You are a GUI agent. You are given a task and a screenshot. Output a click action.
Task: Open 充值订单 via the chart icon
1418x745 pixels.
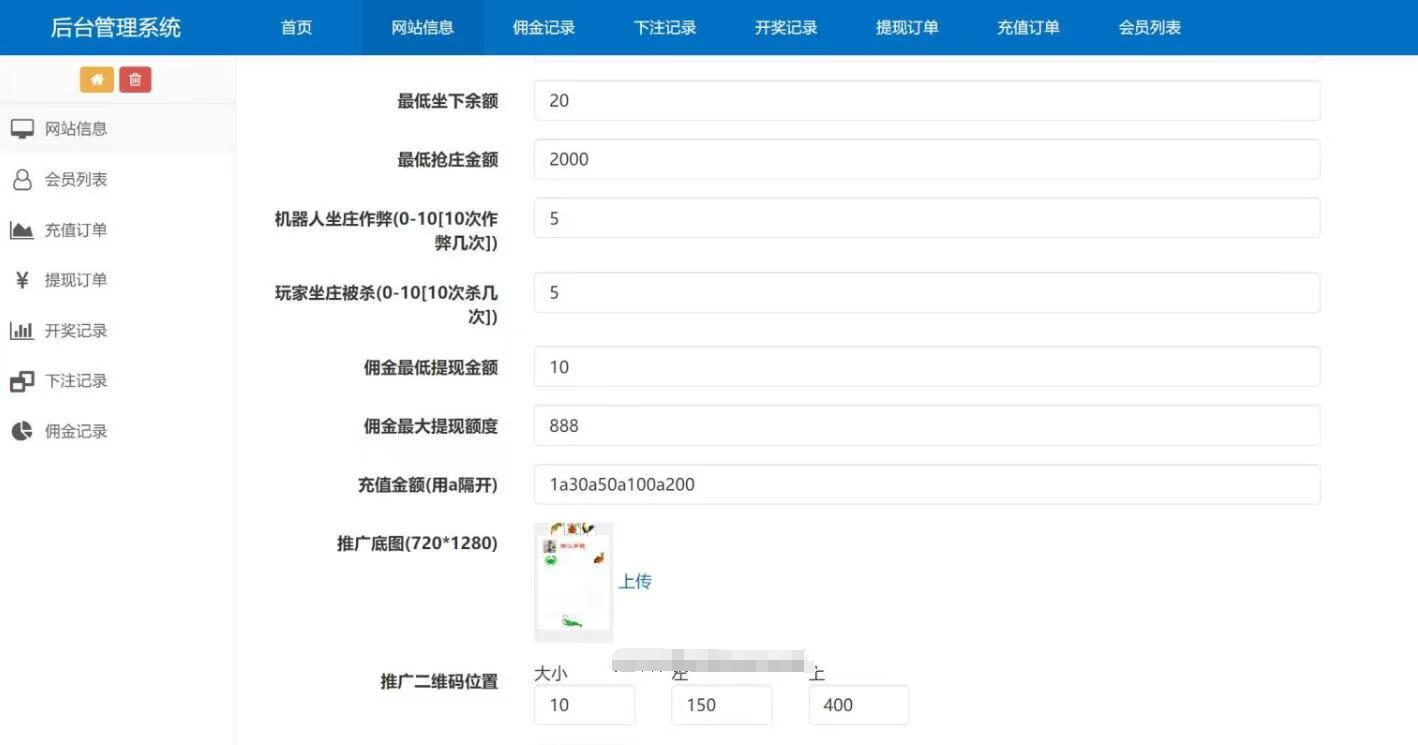point(22,229)
